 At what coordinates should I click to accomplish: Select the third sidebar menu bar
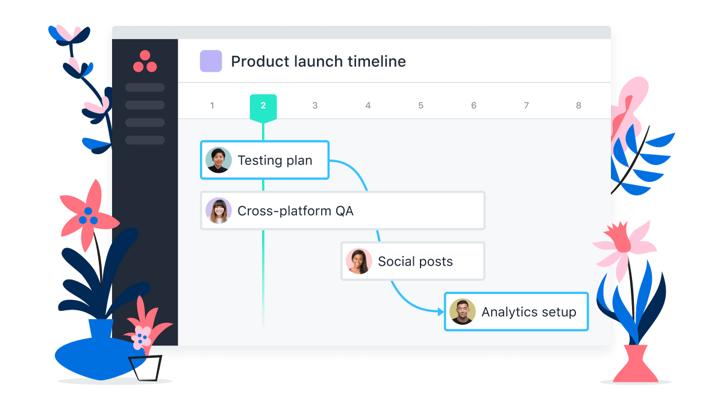click(x=145, y=122)
